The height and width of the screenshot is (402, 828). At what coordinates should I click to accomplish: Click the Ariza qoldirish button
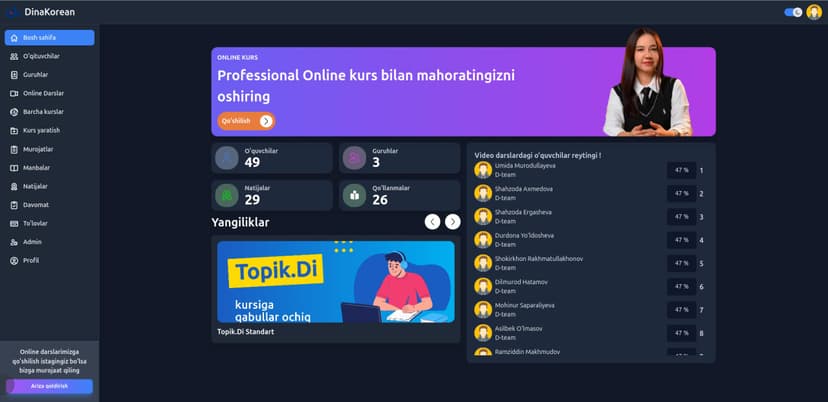[x=49, y=386]
